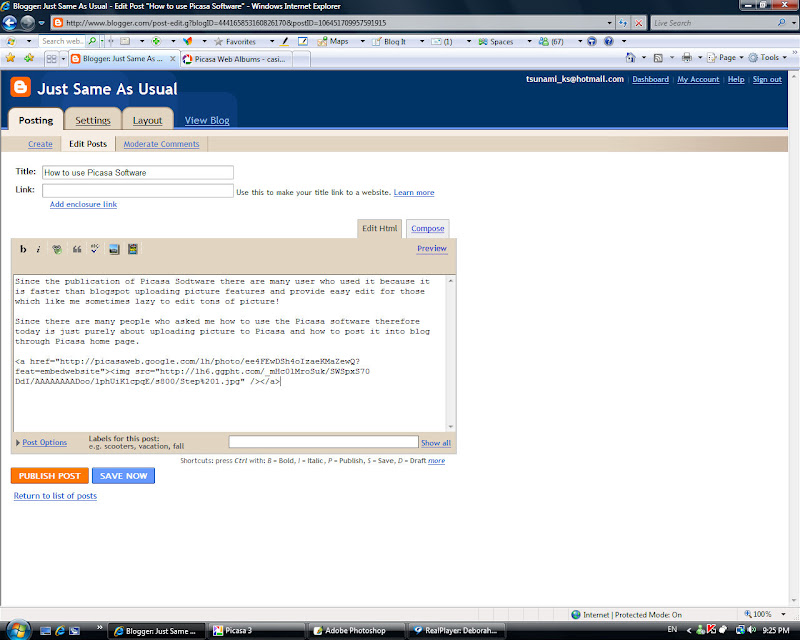Click the Link input field

tap(138, 191)
